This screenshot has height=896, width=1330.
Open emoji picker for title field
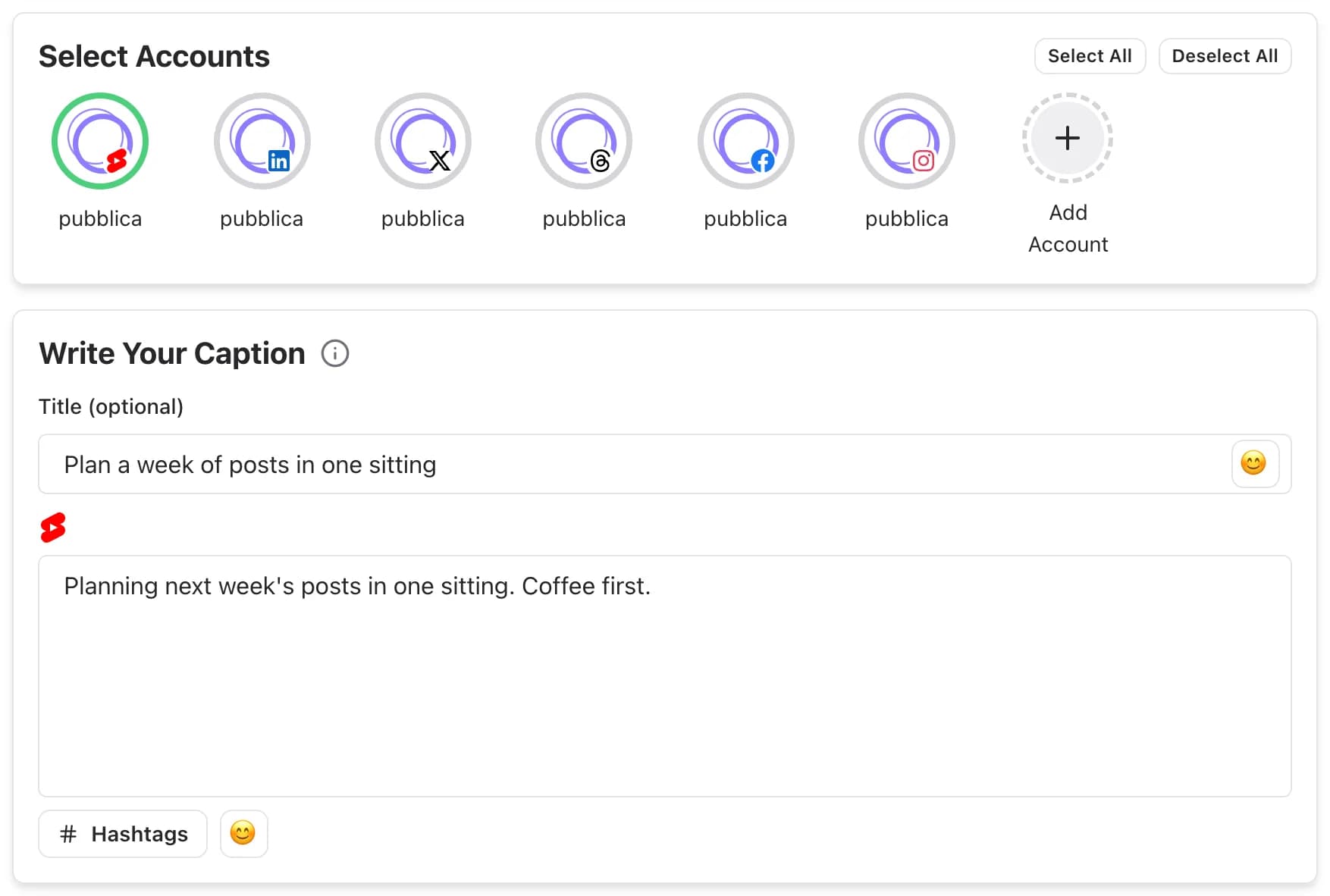point(1255,463)
